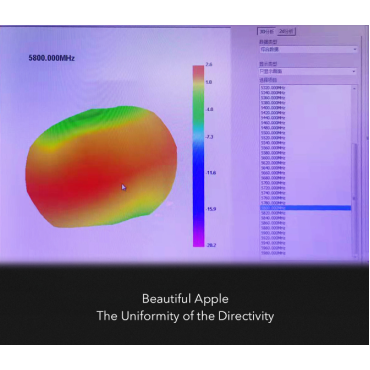Select 5780.000MHz in the frequency list
This screenshot has width=370, height=370.
273,203
